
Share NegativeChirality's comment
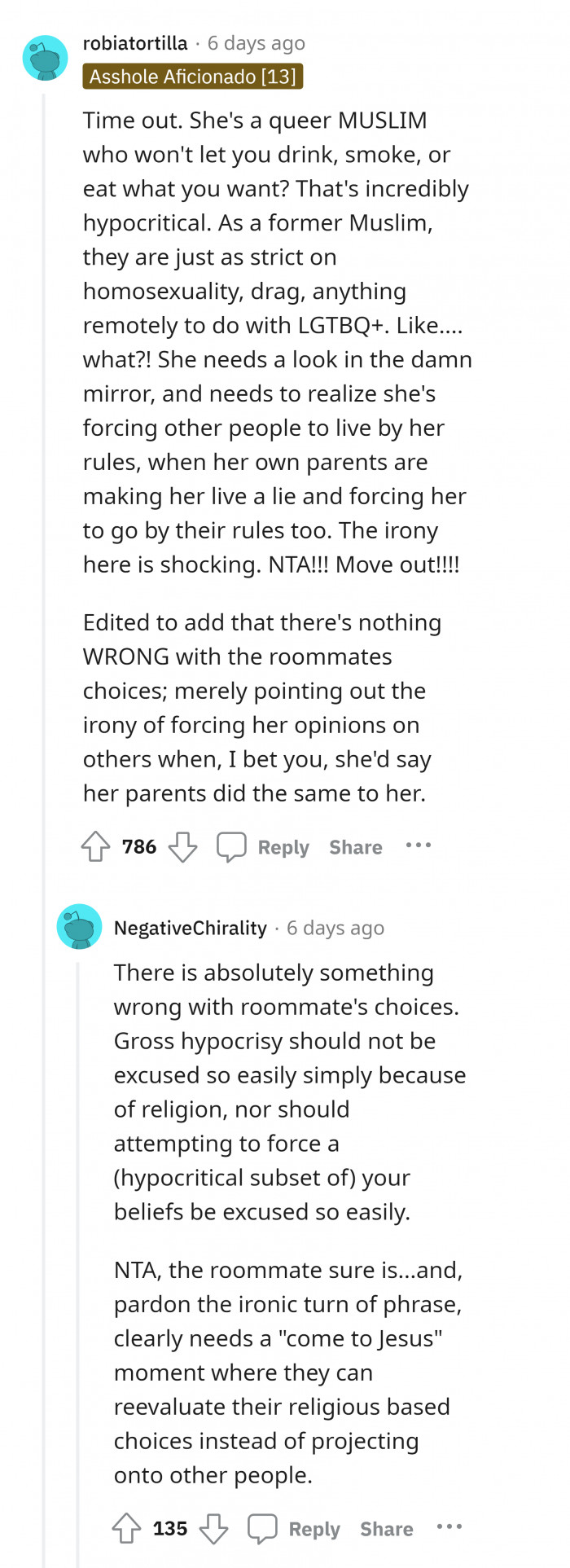[x=387, y=1529]
